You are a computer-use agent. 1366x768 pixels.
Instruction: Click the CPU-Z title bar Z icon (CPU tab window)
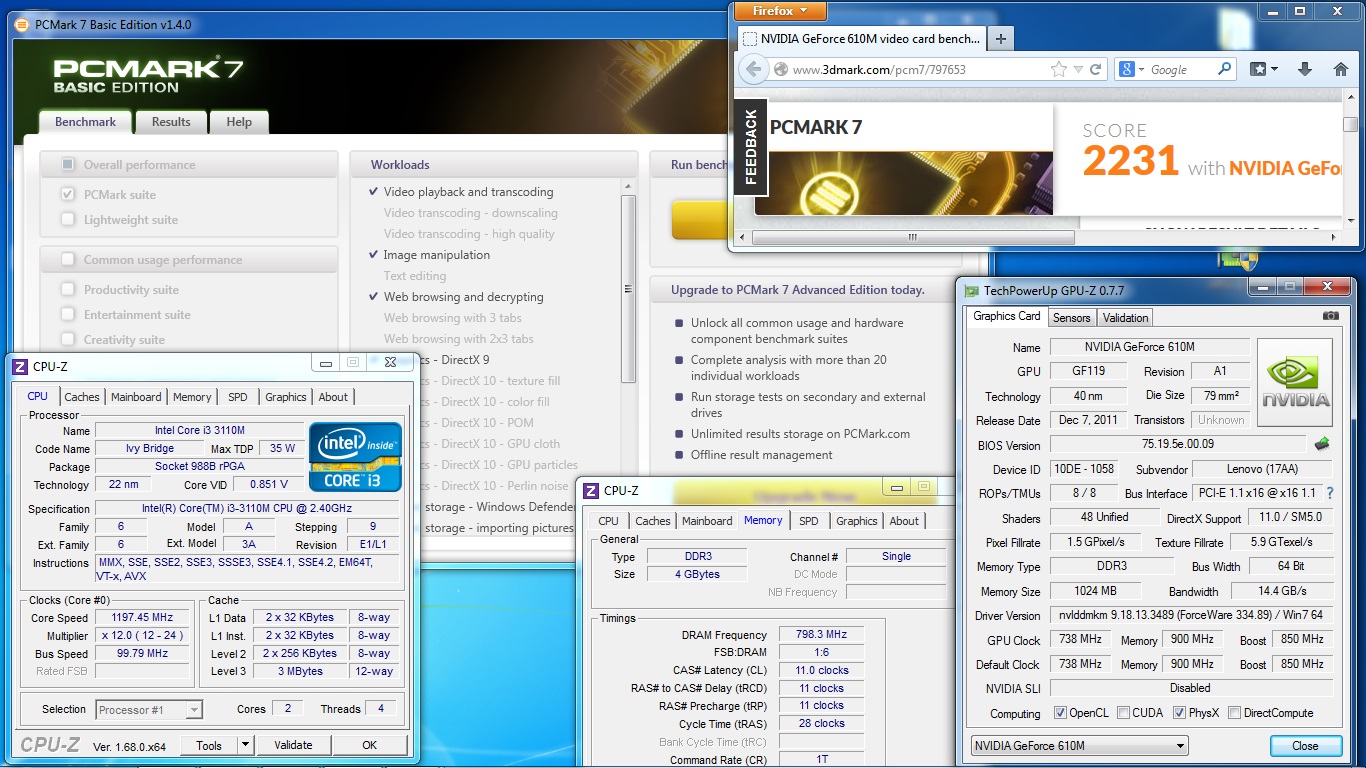20,366
